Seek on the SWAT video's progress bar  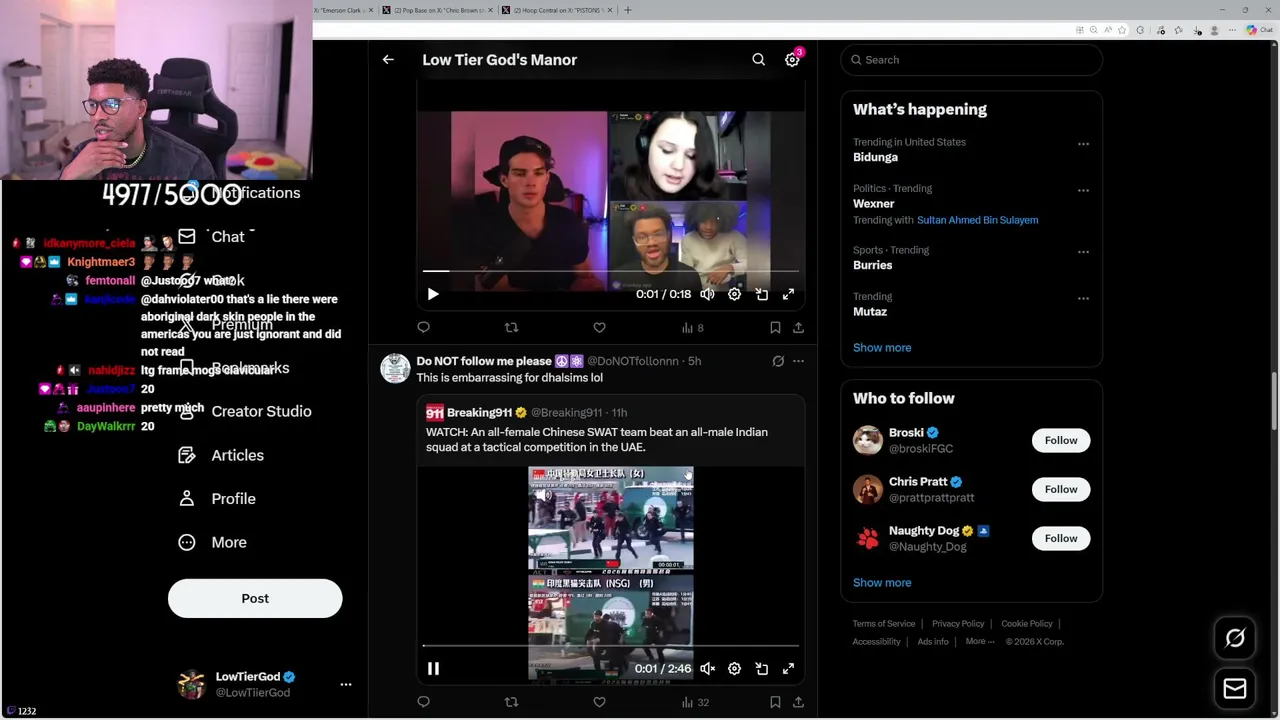pyautogui.click(x=610, y=646)
